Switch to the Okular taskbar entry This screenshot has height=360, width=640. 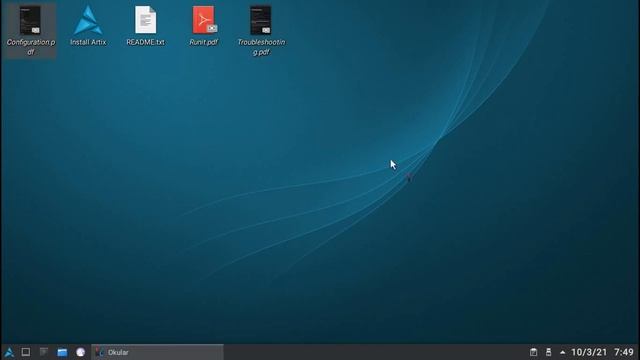click(157, 352)
